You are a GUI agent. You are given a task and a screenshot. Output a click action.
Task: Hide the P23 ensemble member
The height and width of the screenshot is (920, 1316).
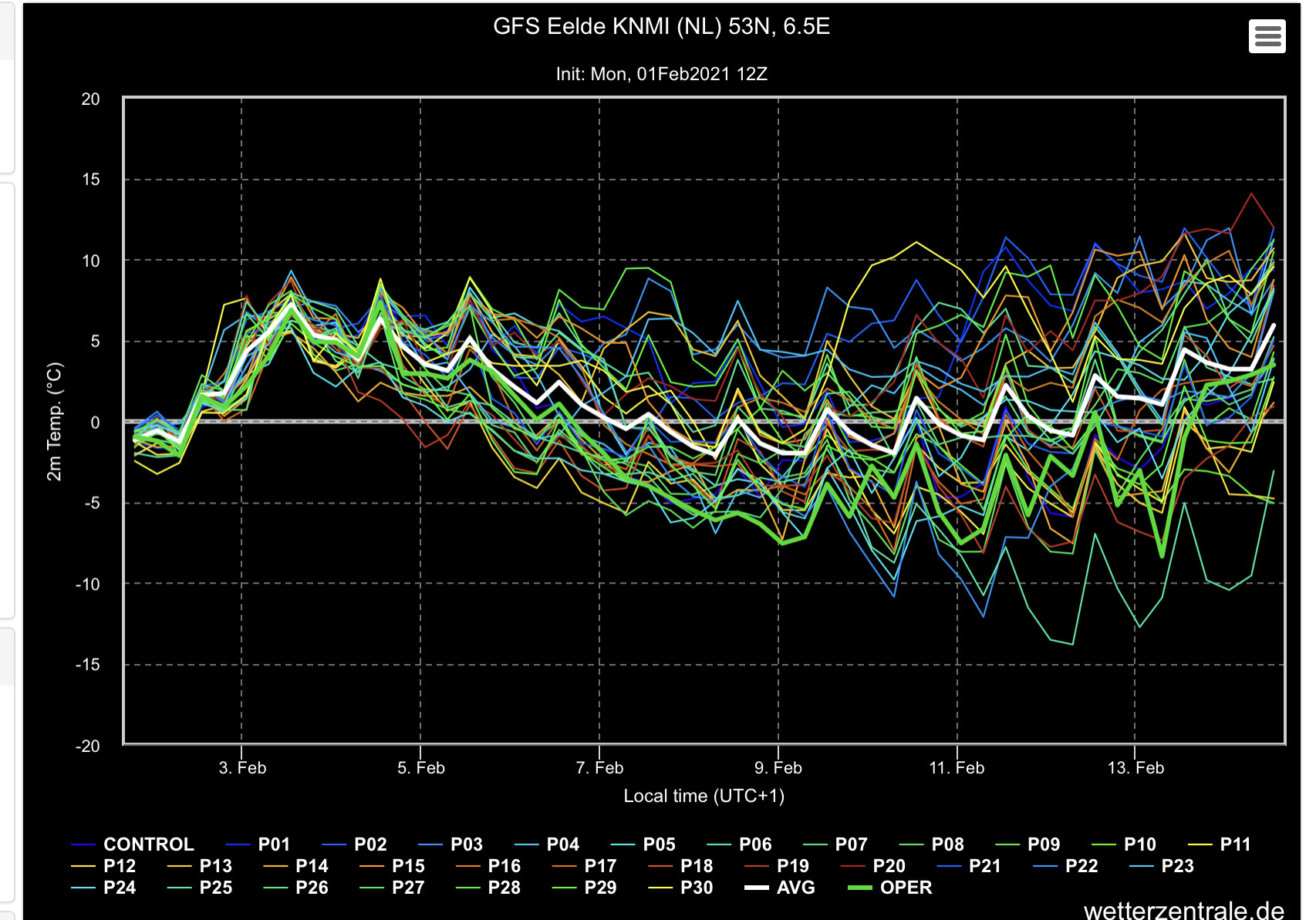point(1162,866)
